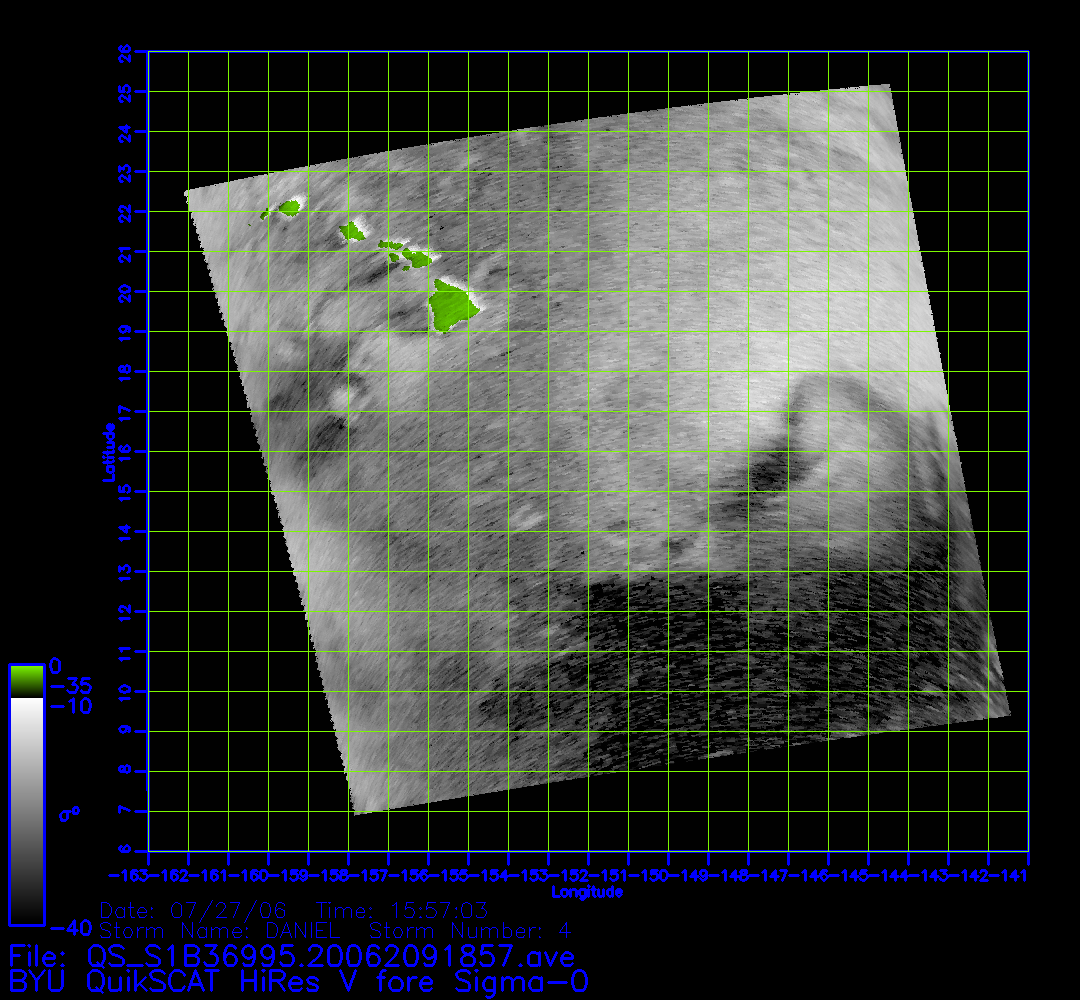Image resolution: width=1080 pixels, height=1000 pixels.
Task: Click the 0 label atop the color bar
Action: (56, 666)
